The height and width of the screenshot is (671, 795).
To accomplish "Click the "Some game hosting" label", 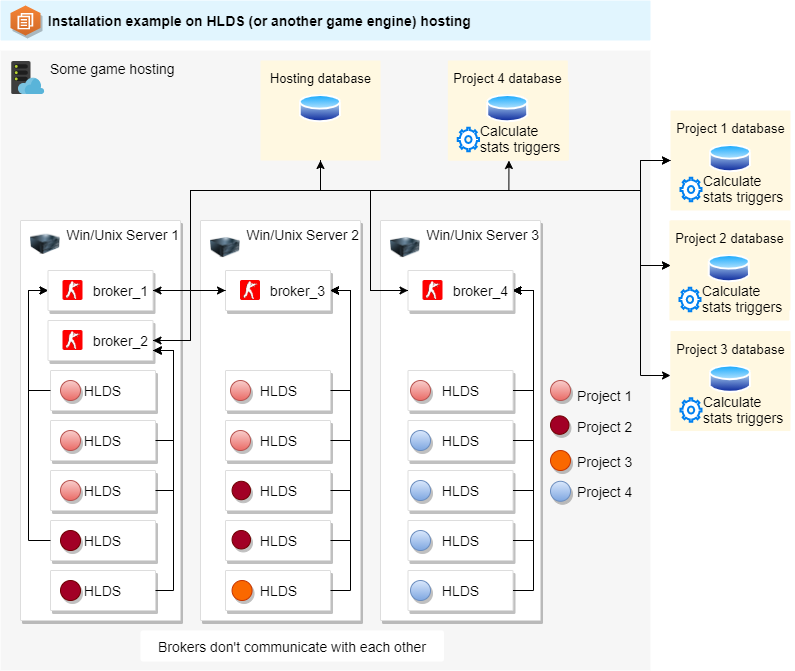I will [112, 69].
